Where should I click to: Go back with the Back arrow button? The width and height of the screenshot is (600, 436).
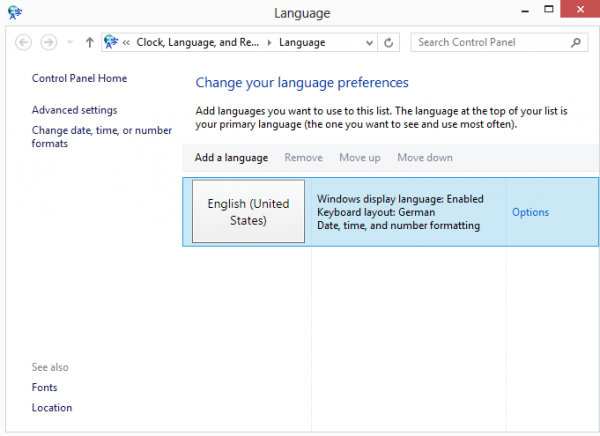[23, 42]
